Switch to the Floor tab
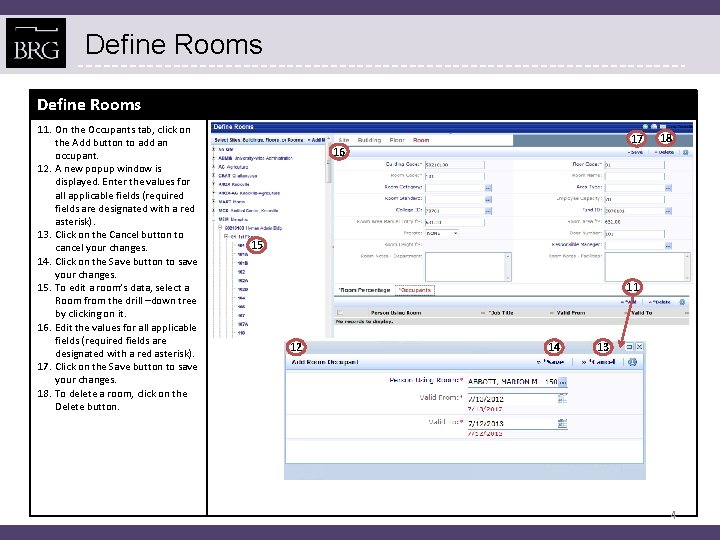 click(x=397, y=140)
